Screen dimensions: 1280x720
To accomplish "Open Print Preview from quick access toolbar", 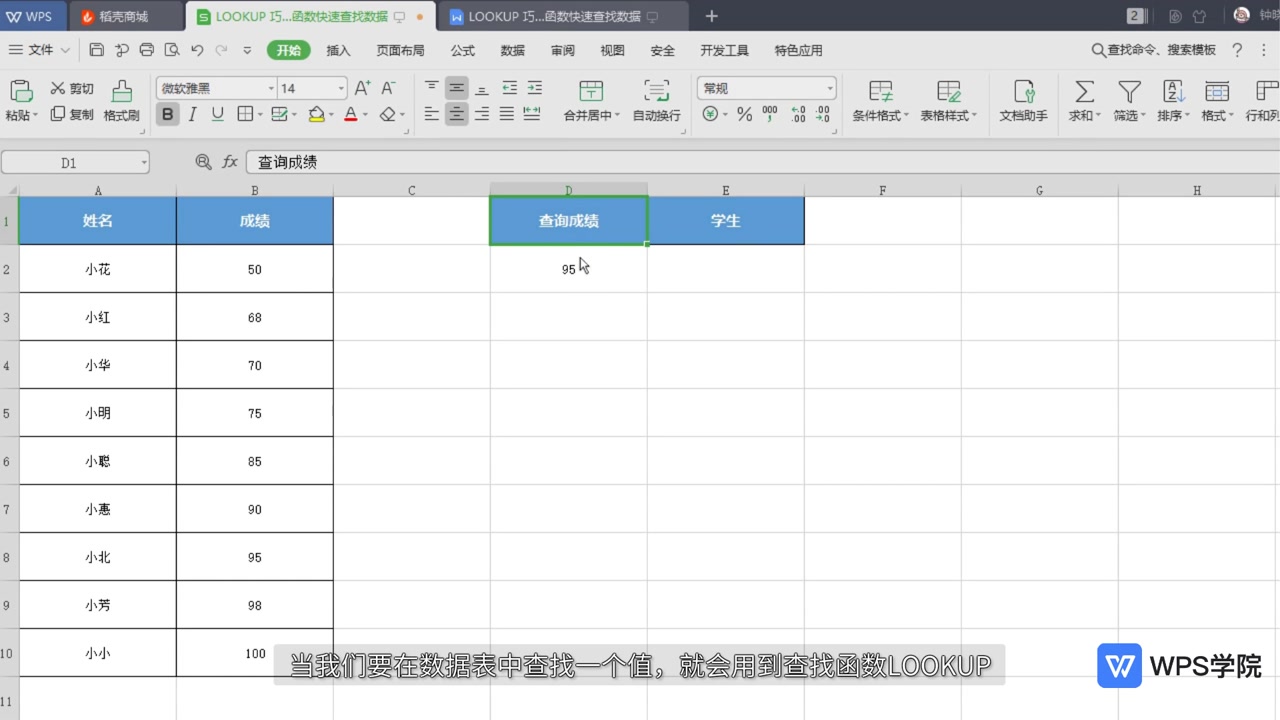I will [x=172, y=50].
